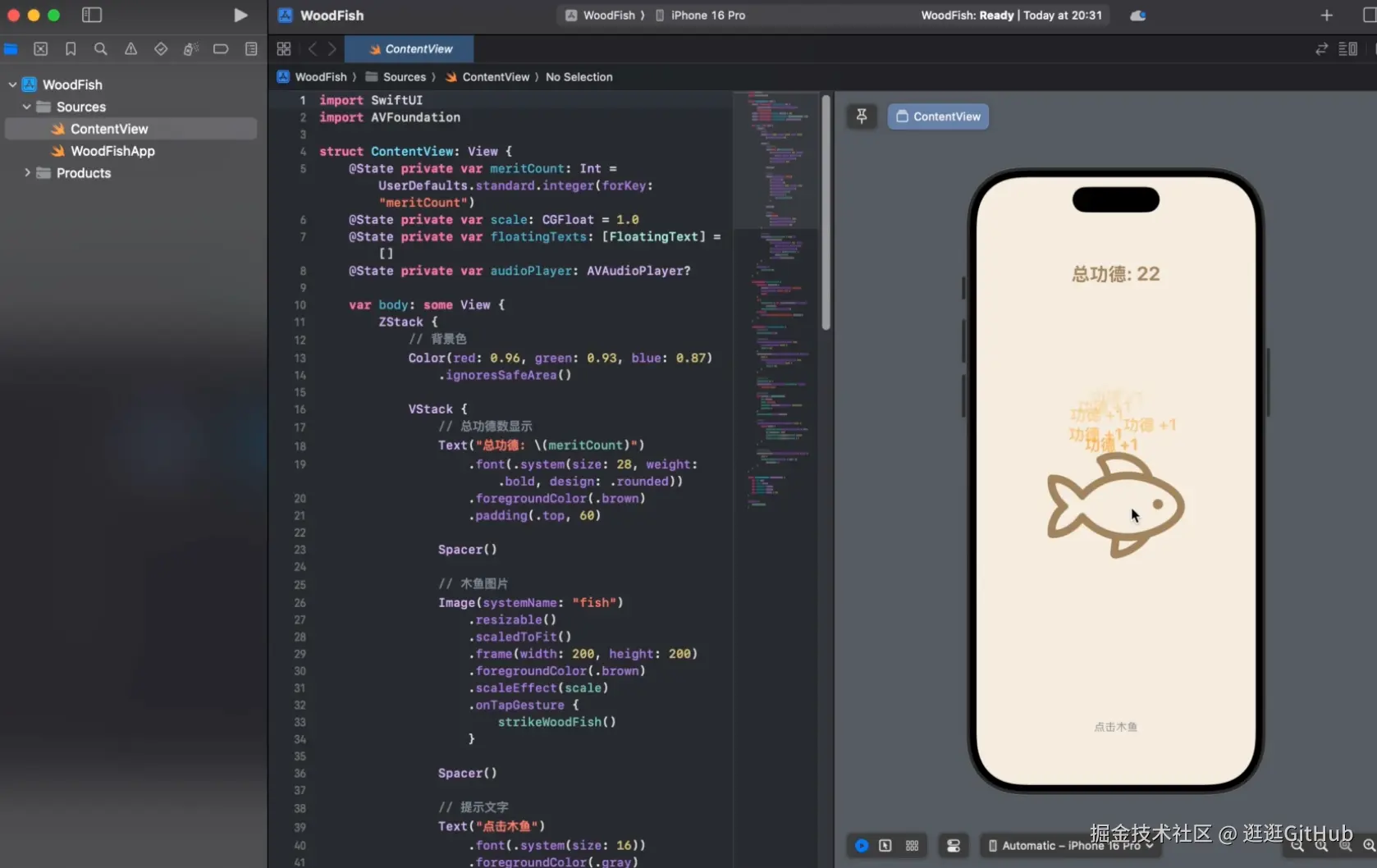1377x868 pixels.
Task: Click No Selection in the jump bar
Action: point(579,77)
